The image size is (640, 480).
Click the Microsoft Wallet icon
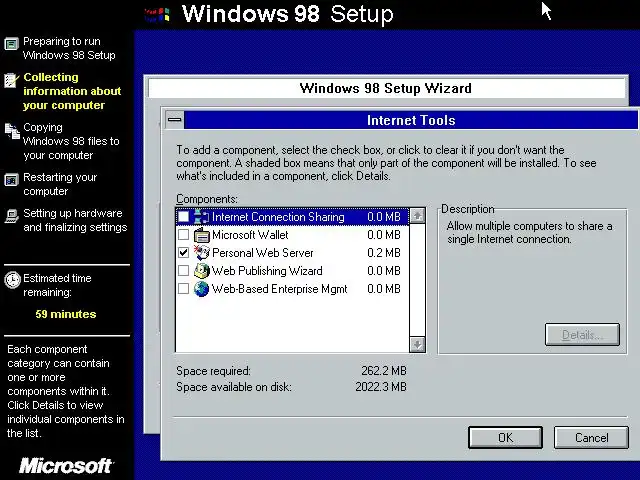coord(201,235)
